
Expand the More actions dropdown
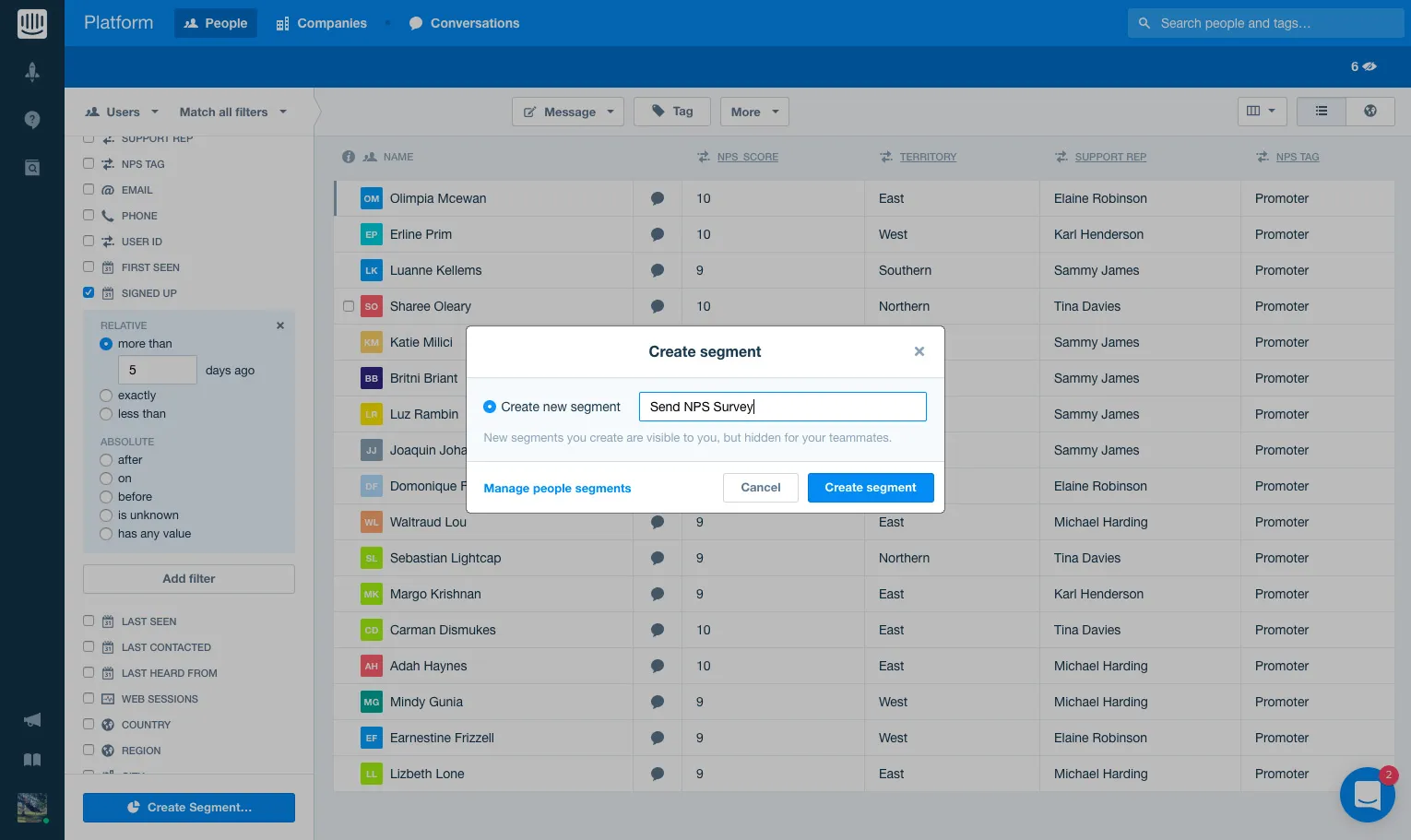(x=754, y=112)
